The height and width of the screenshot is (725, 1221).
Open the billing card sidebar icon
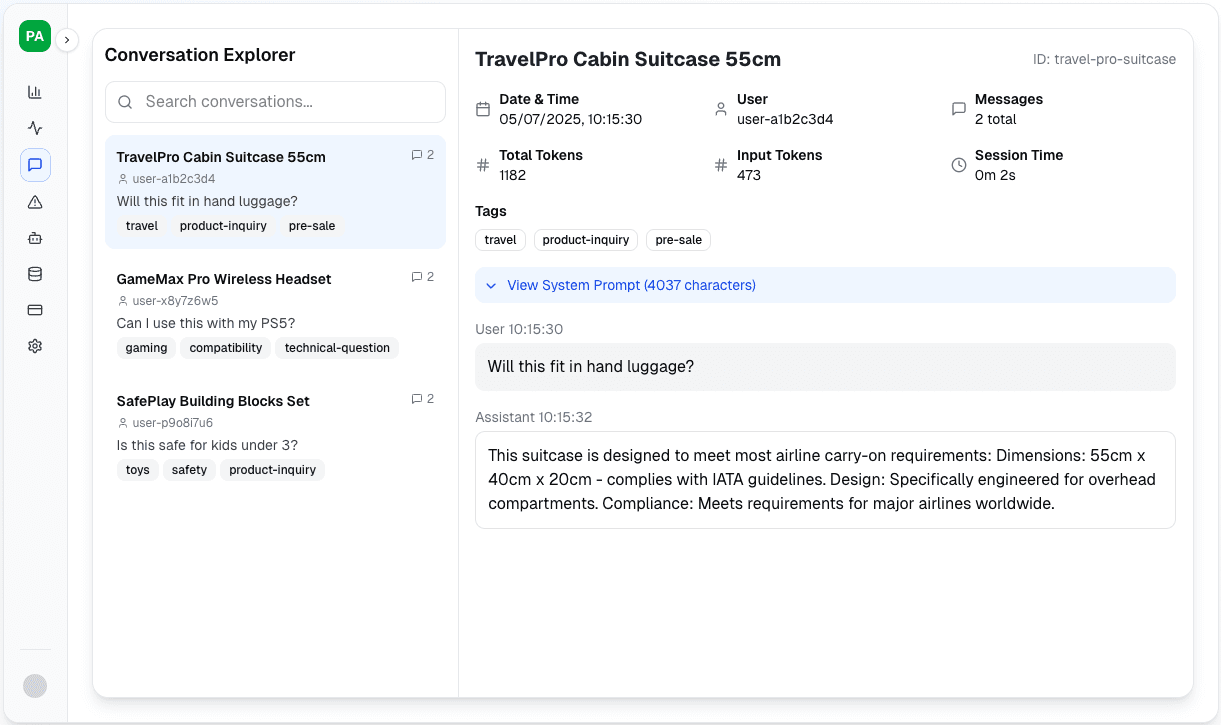tap(35, 310)
